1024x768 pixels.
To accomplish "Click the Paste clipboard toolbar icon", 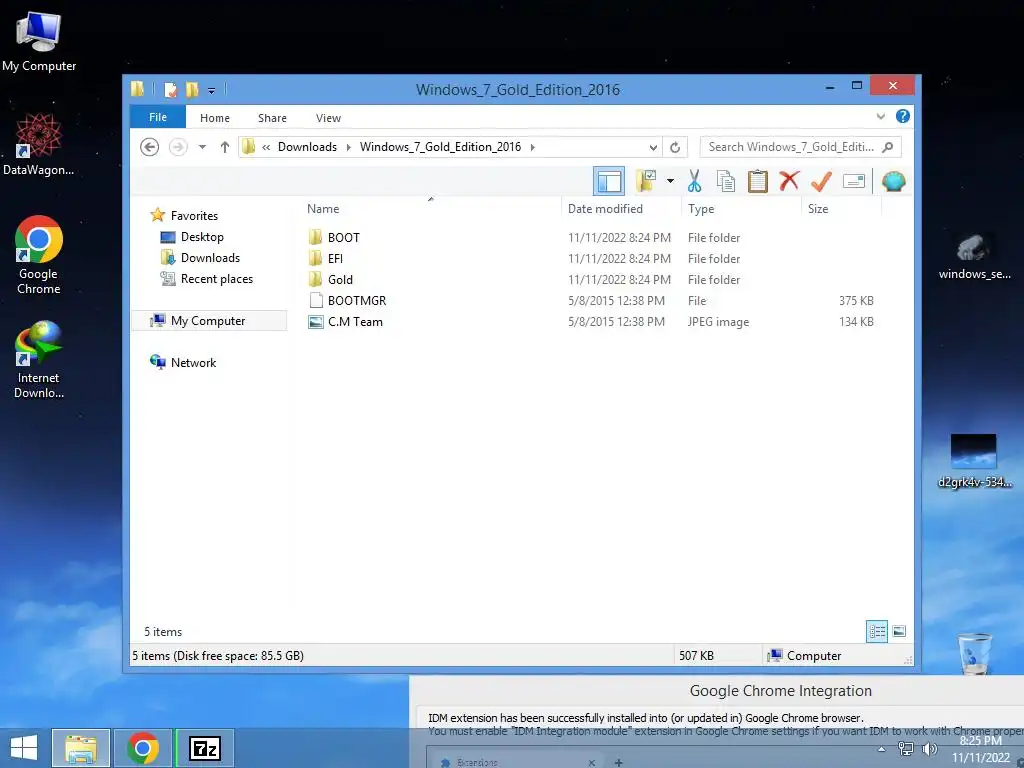I will (758, 181).
